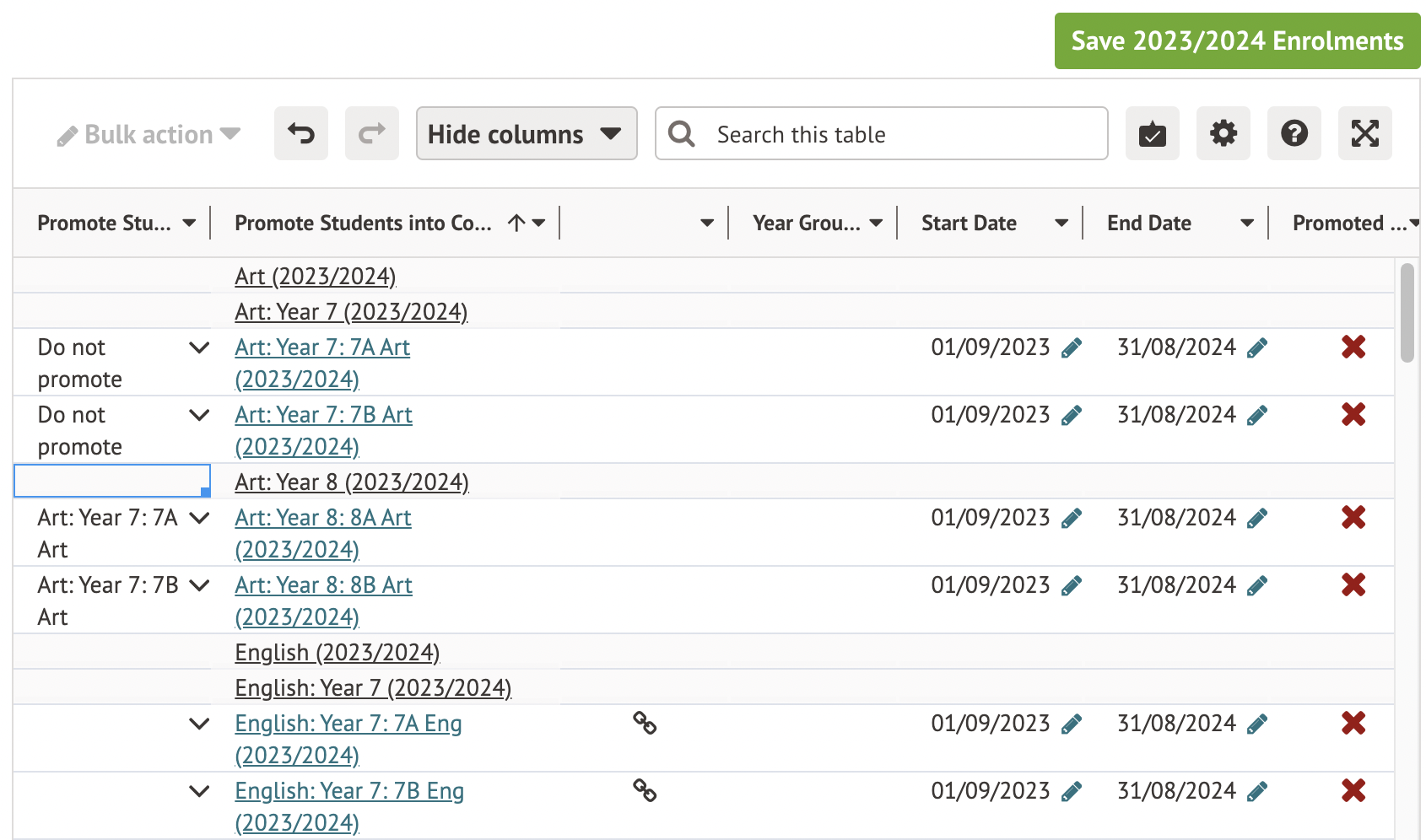Click the undo arrow button
This screenshot has height=840, width=1426.
[x=300, y=133]
